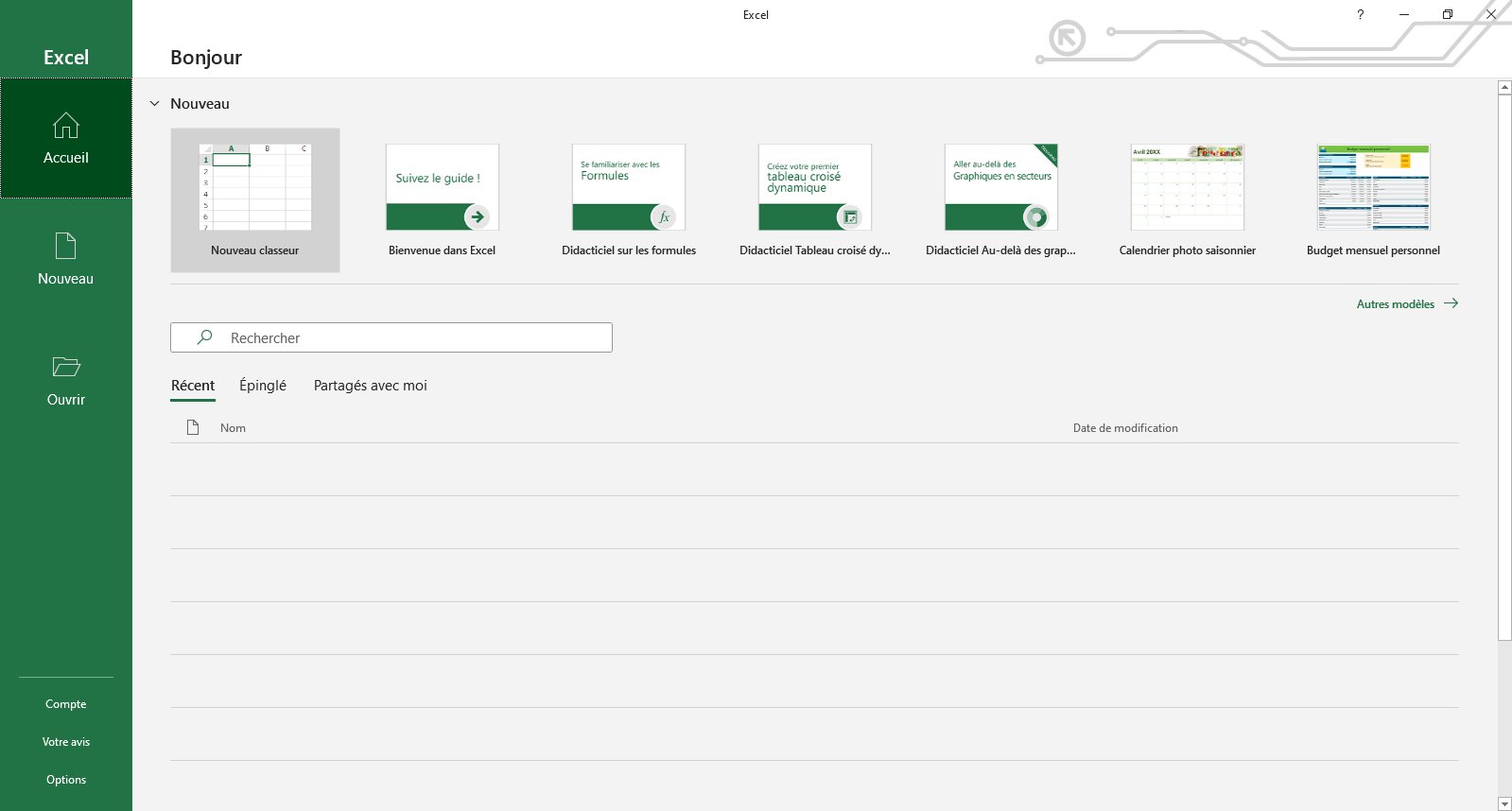
Task: Open Bienvenue dans Excel template
Action: tap(442, 200)
